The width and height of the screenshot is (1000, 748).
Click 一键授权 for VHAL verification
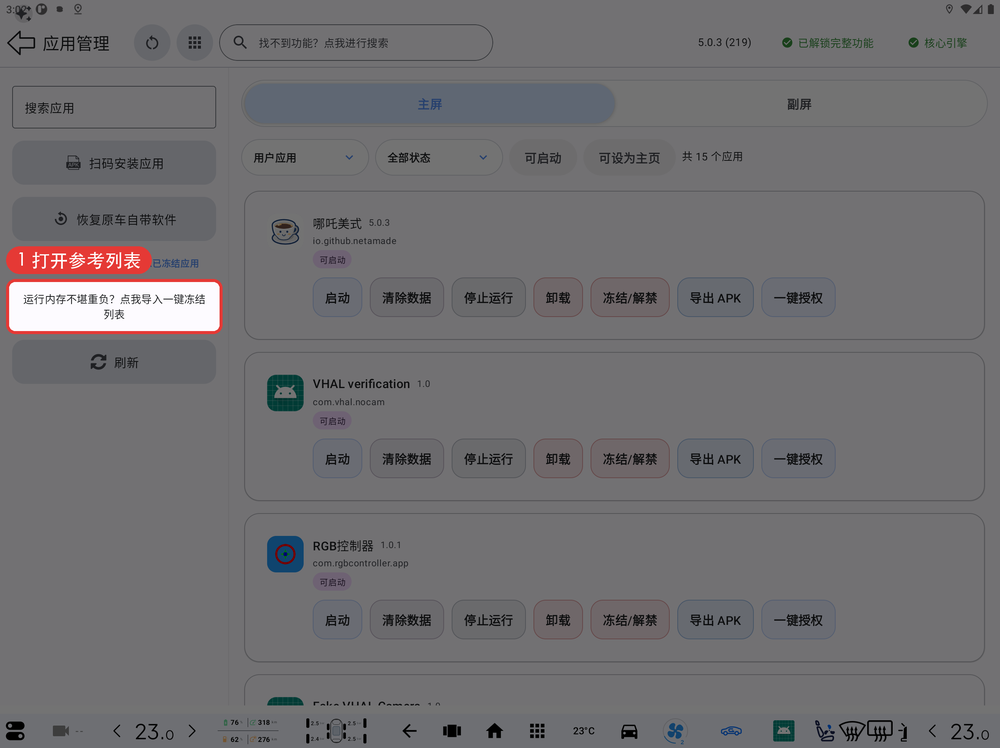(x=798, y=458)
